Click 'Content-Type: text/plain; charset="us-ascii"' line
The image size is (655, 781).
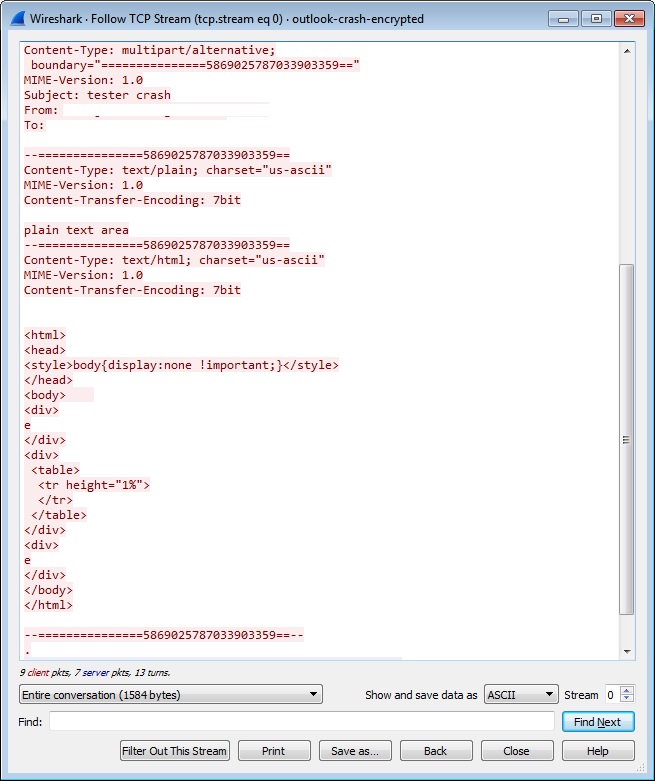[x=178, y=170]
